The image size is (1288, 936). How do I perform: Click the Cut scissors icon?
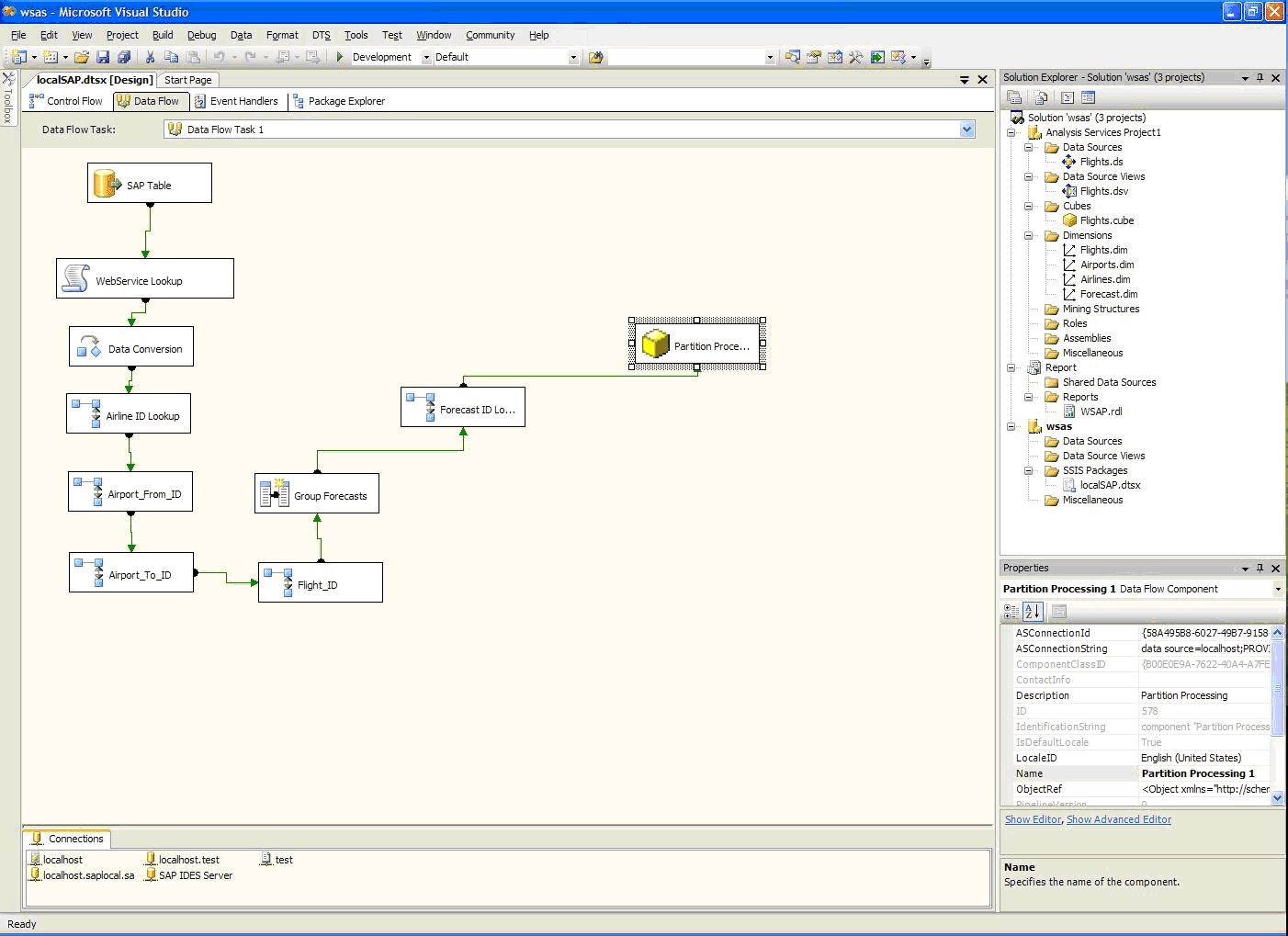click(150, 57)
